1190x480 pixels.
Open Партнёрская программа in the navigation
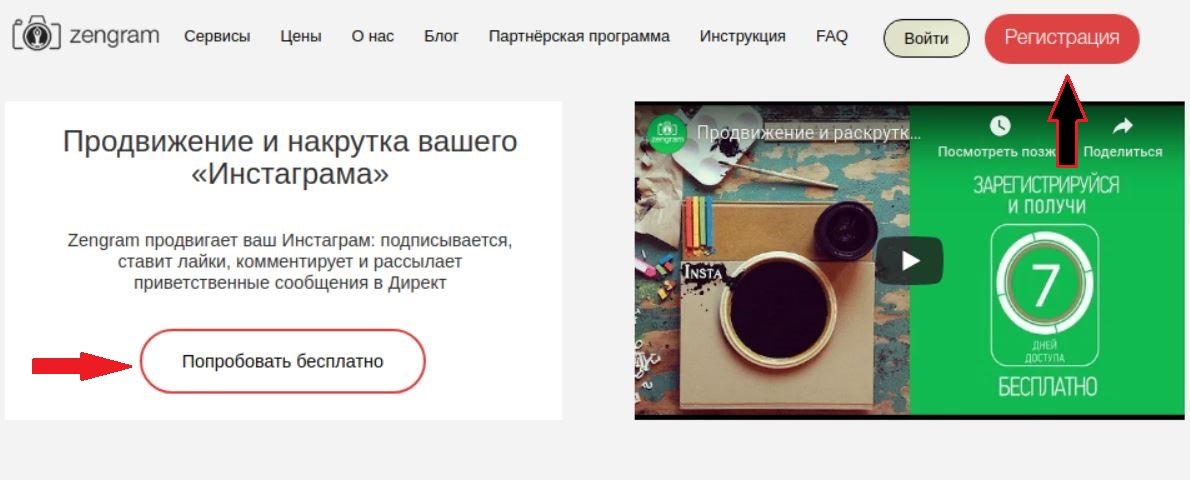click(579, 36)
